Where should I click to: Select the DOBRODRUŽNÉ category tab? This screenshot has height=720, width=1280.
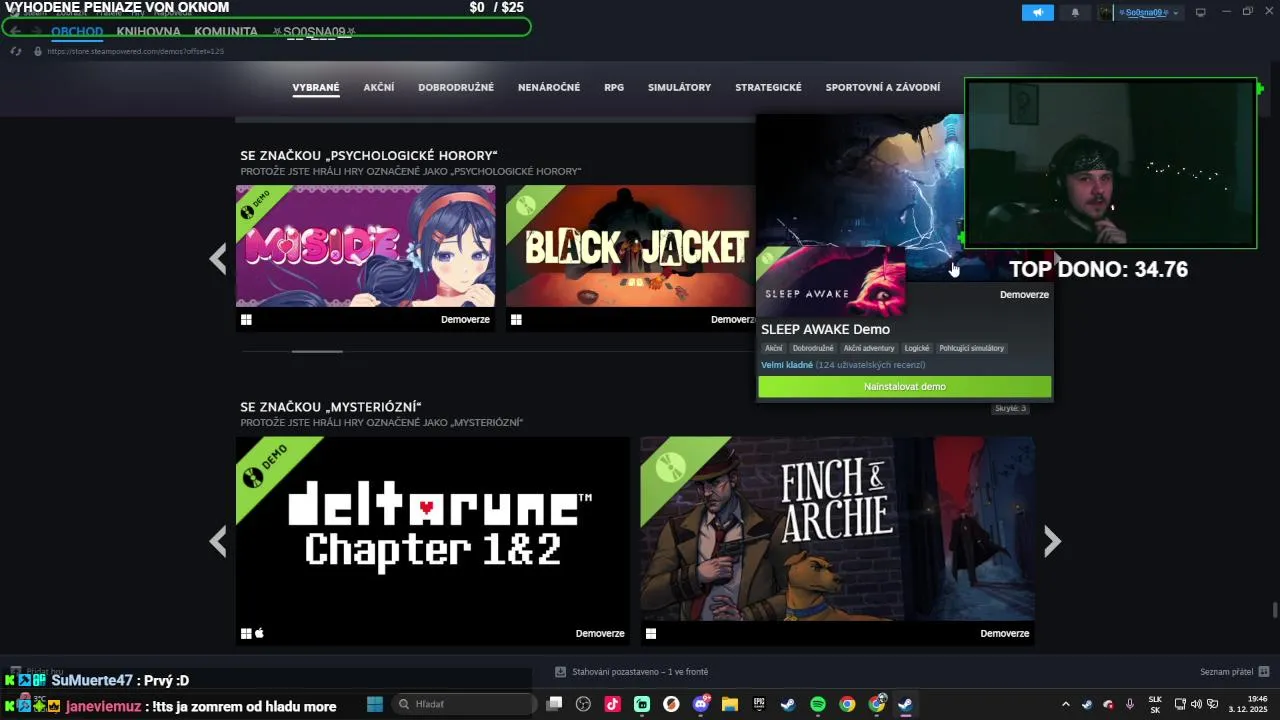pyautogui.click(x=456, y=88)
